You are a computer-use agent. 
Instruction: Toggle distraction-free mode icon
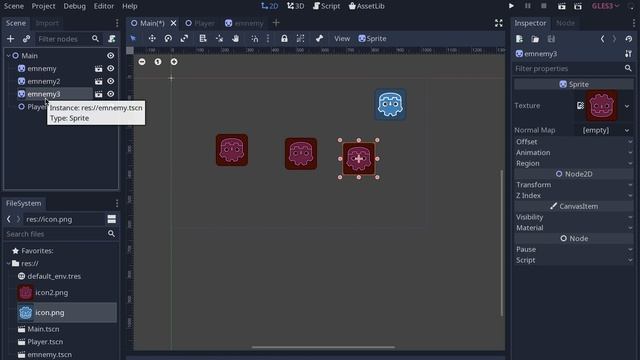[499, 23]
